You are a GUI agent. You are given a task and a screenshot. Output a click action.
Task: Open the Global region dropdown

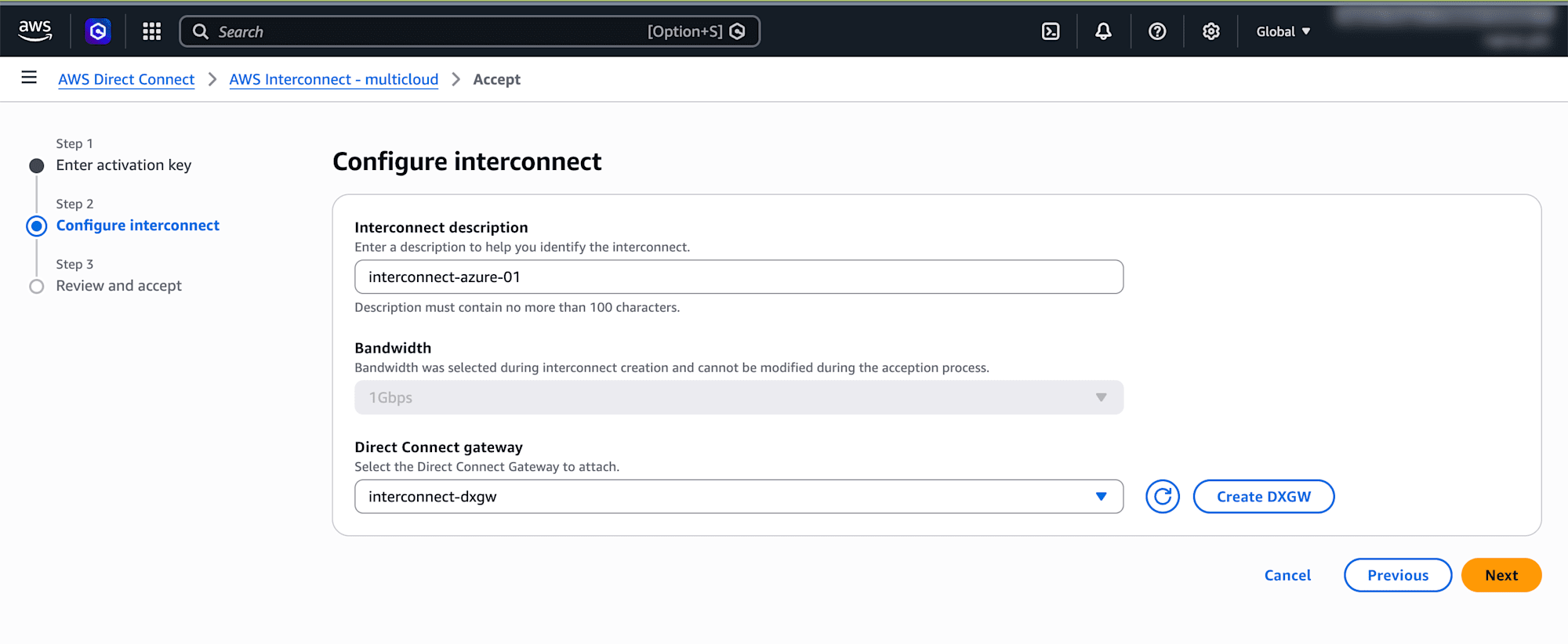1283,31
